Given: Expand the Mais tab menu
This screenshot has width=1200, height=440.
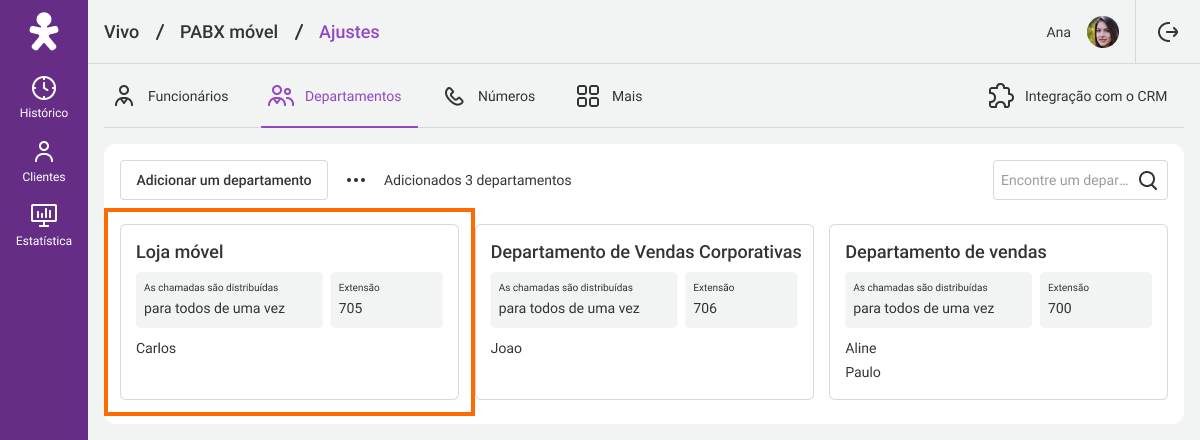Looking at the screenshot, I should pos(609,97).
